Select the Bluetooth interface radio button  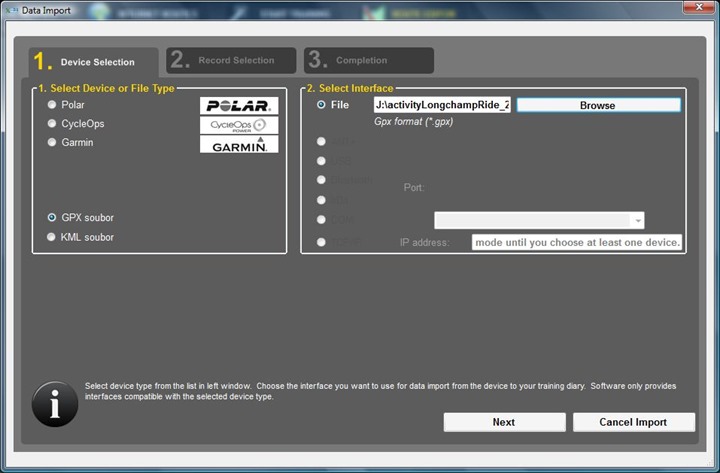(321, 180)
